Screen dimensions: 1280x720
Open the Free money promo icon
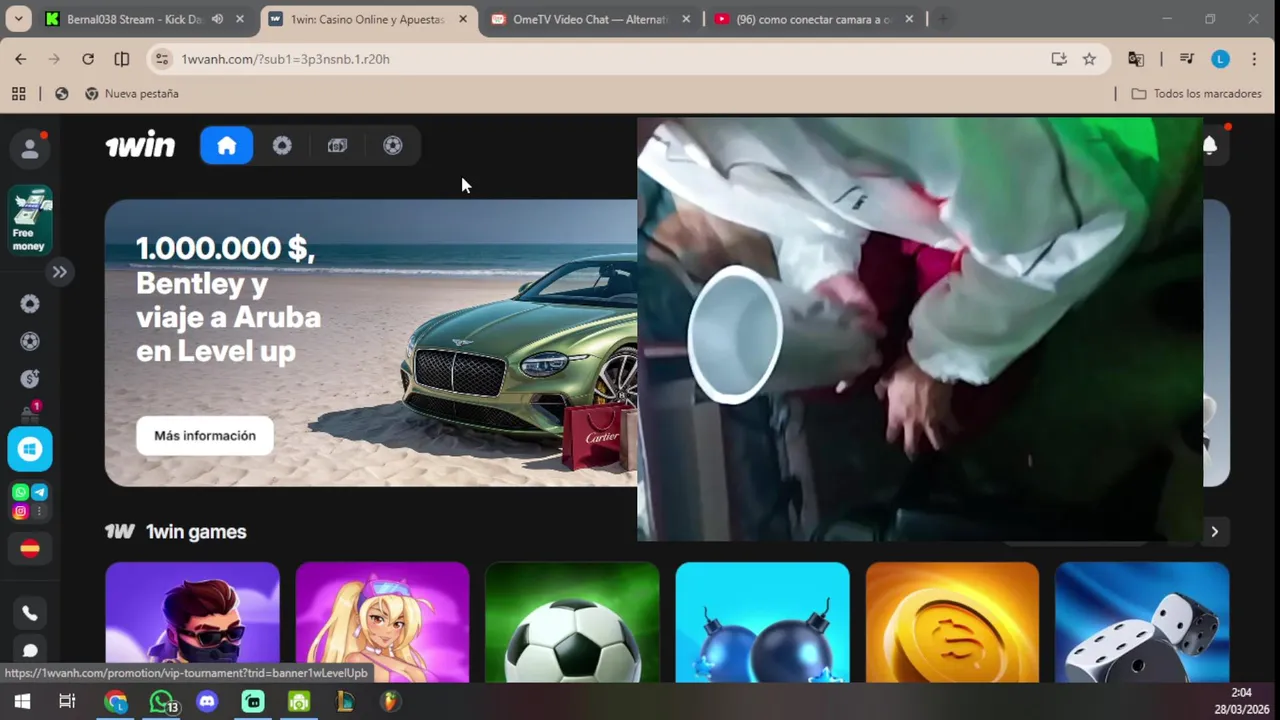click(x=30, y=220)
